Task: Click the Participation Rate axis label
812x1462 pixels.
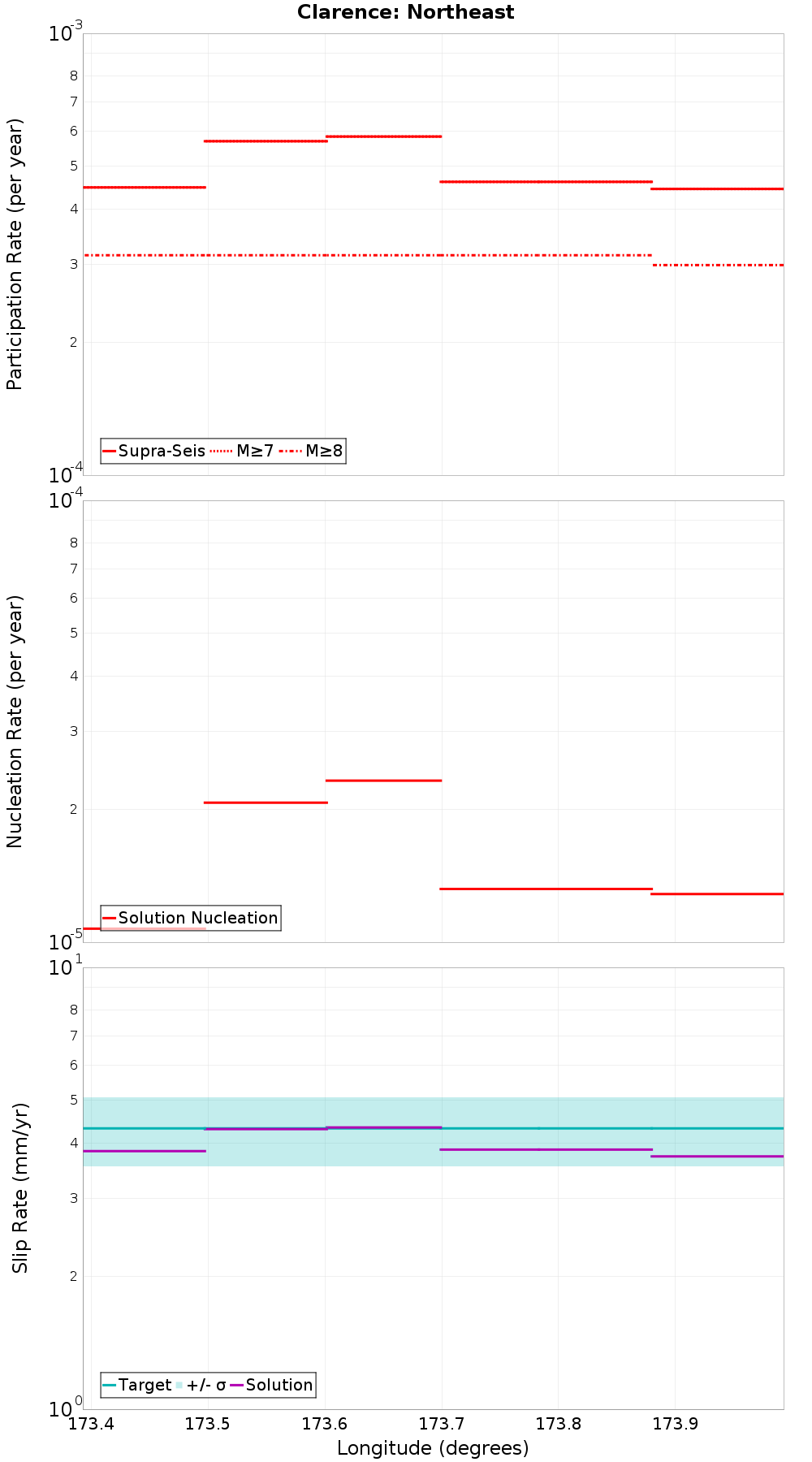Action: coord(15,254)
